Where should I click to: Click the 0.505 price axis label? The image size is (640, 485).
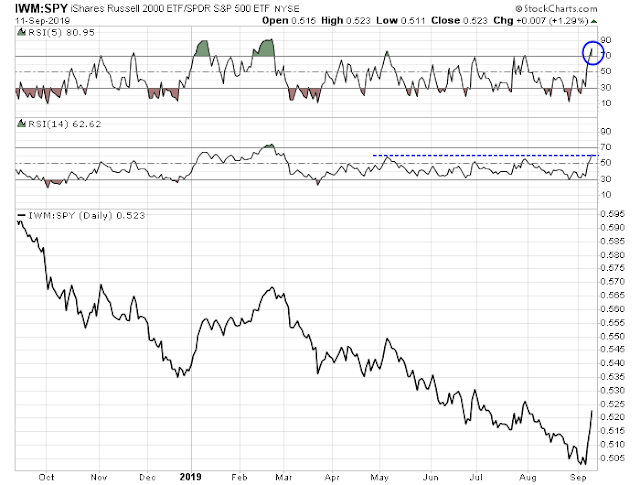[612, 458]
